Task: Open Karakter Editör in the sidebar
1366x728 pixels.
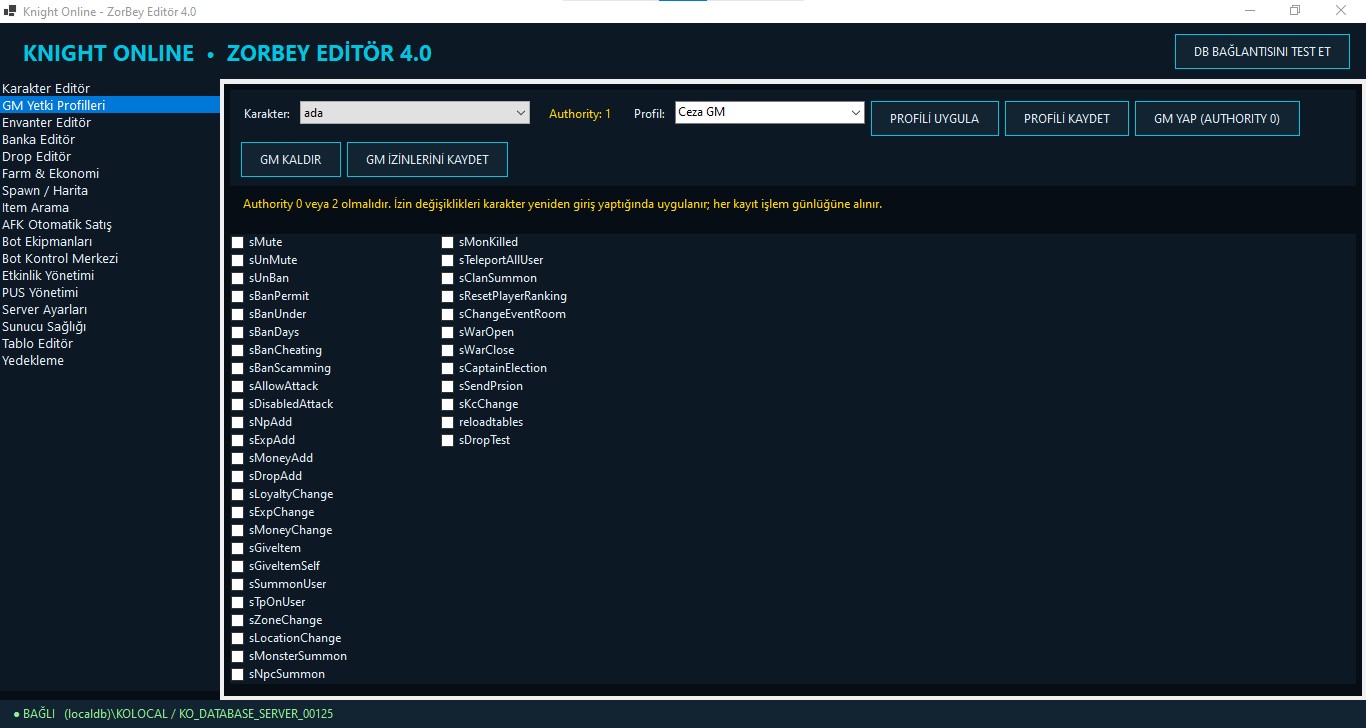Action: click(110, 88)
